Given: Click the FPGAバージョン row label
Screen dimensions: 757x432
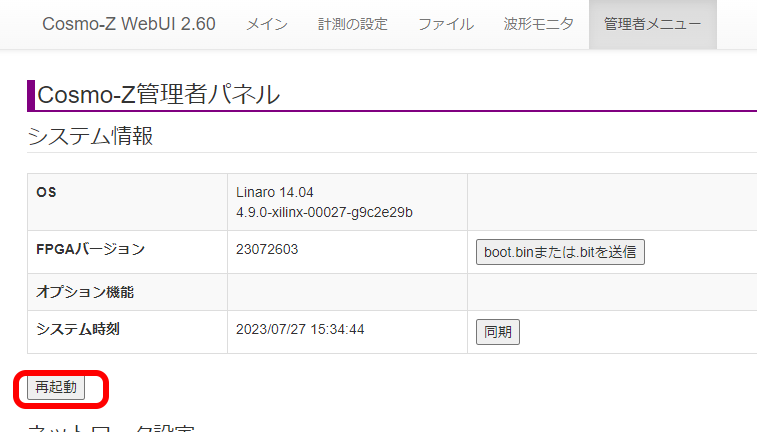Looking at the screenshot, I should 90,250.
